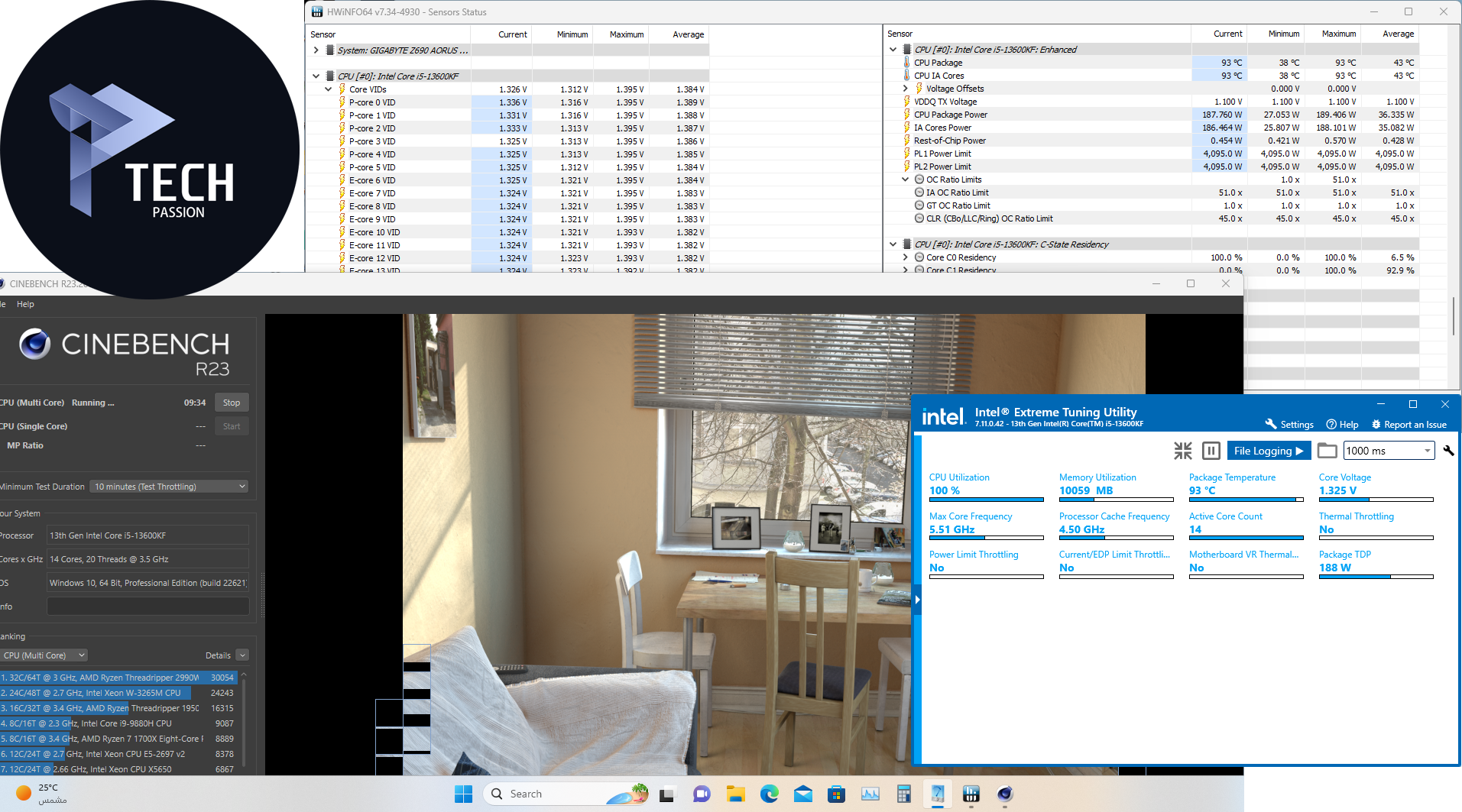The height and width of the screenshot is (812, 1462).
Task: Open the Minimum Test Duration dropdown
Action: (x=170, y=487)
